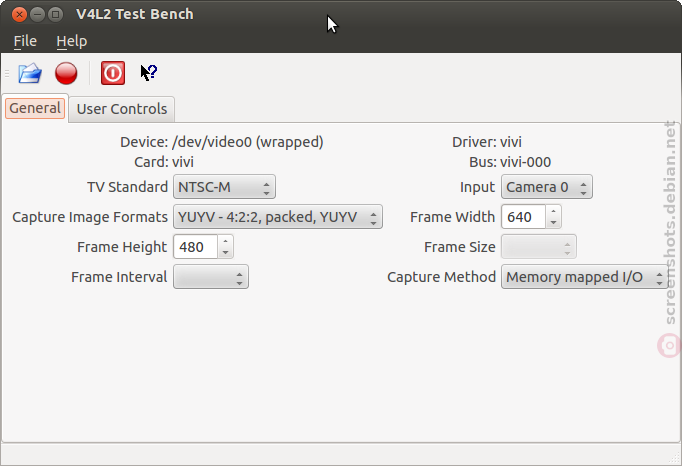Open the Frame Size dropdown

pyautogui.click(x=539, y=247)
